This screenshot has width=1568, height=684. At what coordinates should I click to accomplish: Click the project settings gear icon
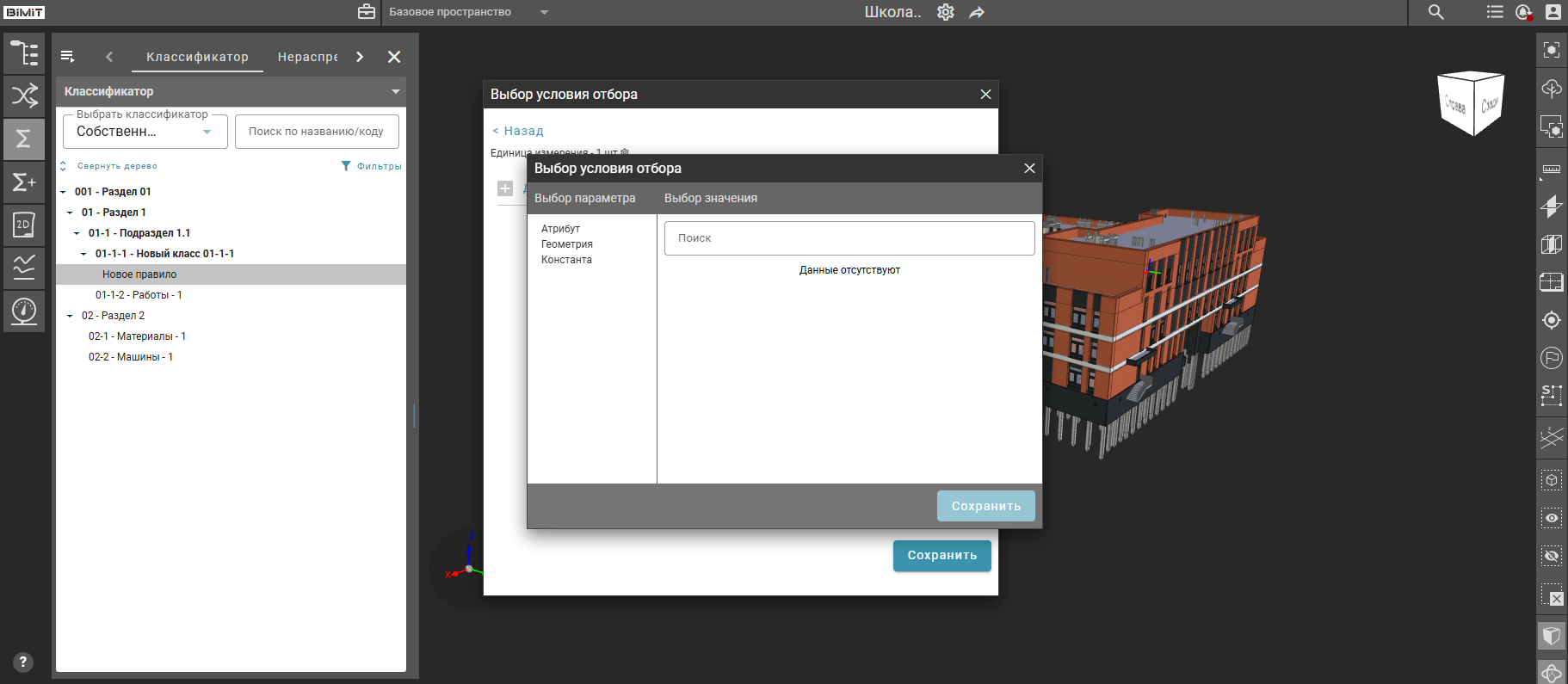(946, 12)
